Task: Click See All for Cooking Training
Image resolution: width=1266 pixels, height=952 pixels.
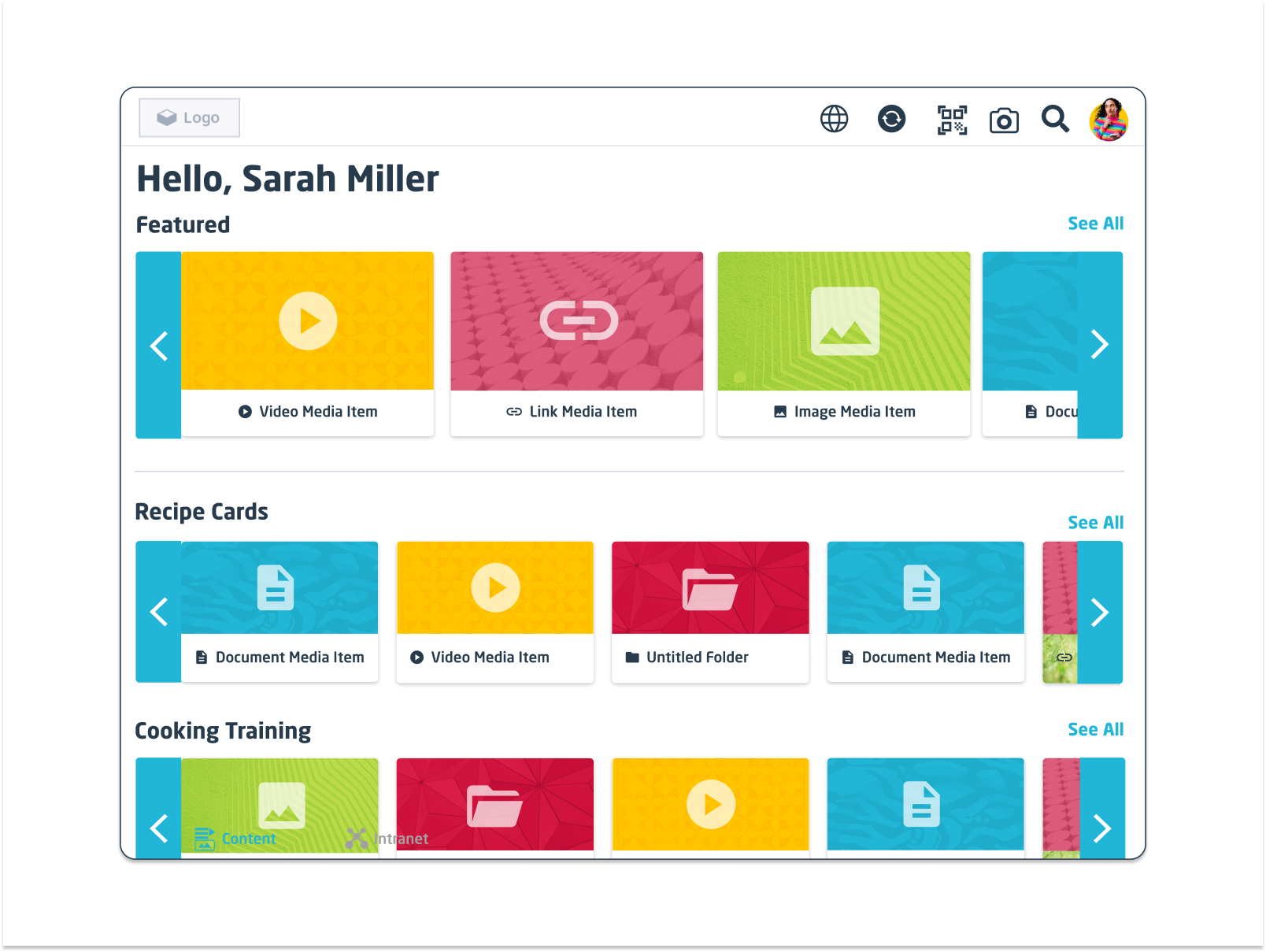Action: [1095, 730]
